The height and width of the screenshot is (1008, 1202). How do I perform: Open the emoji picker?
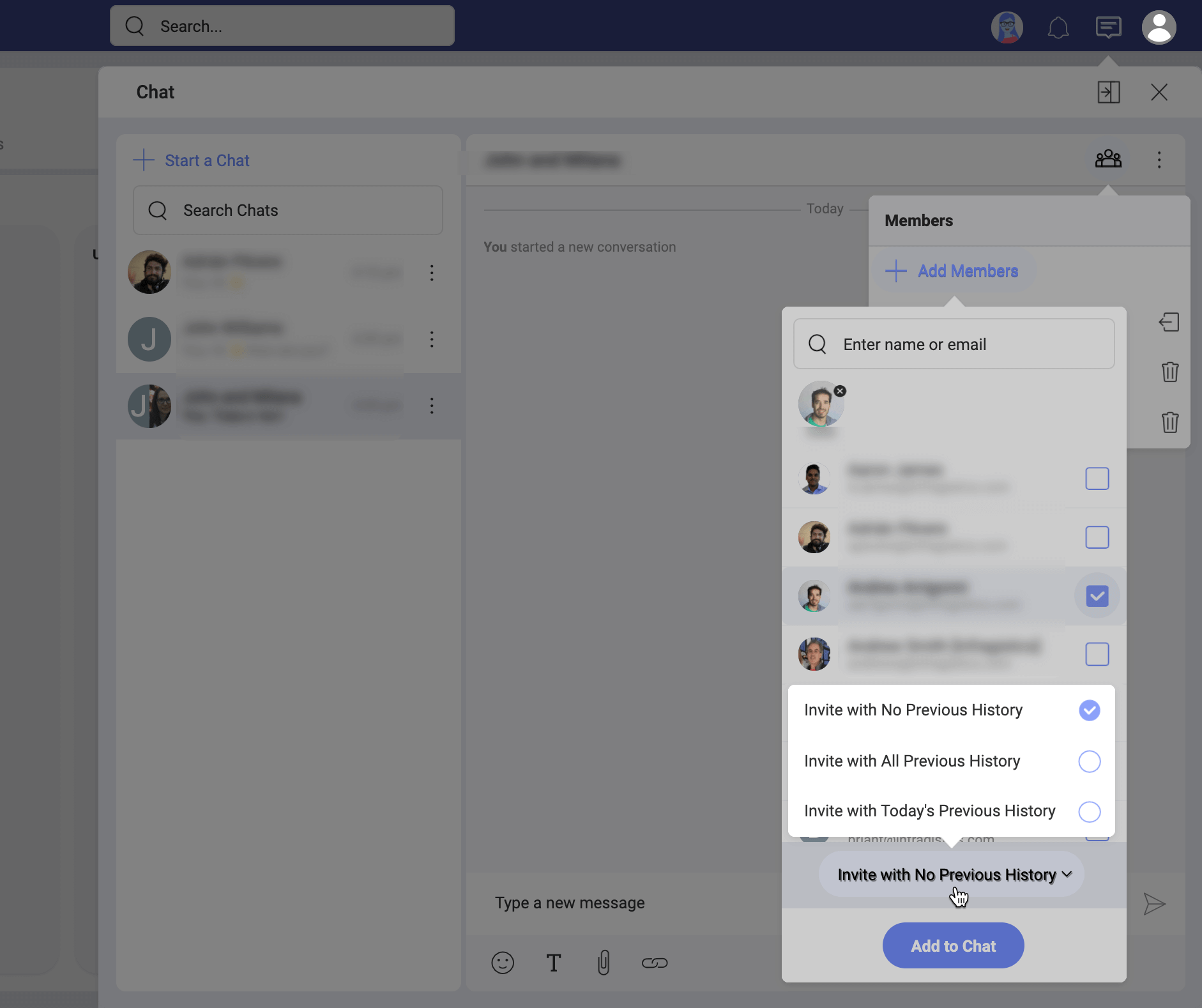point(502,963)
